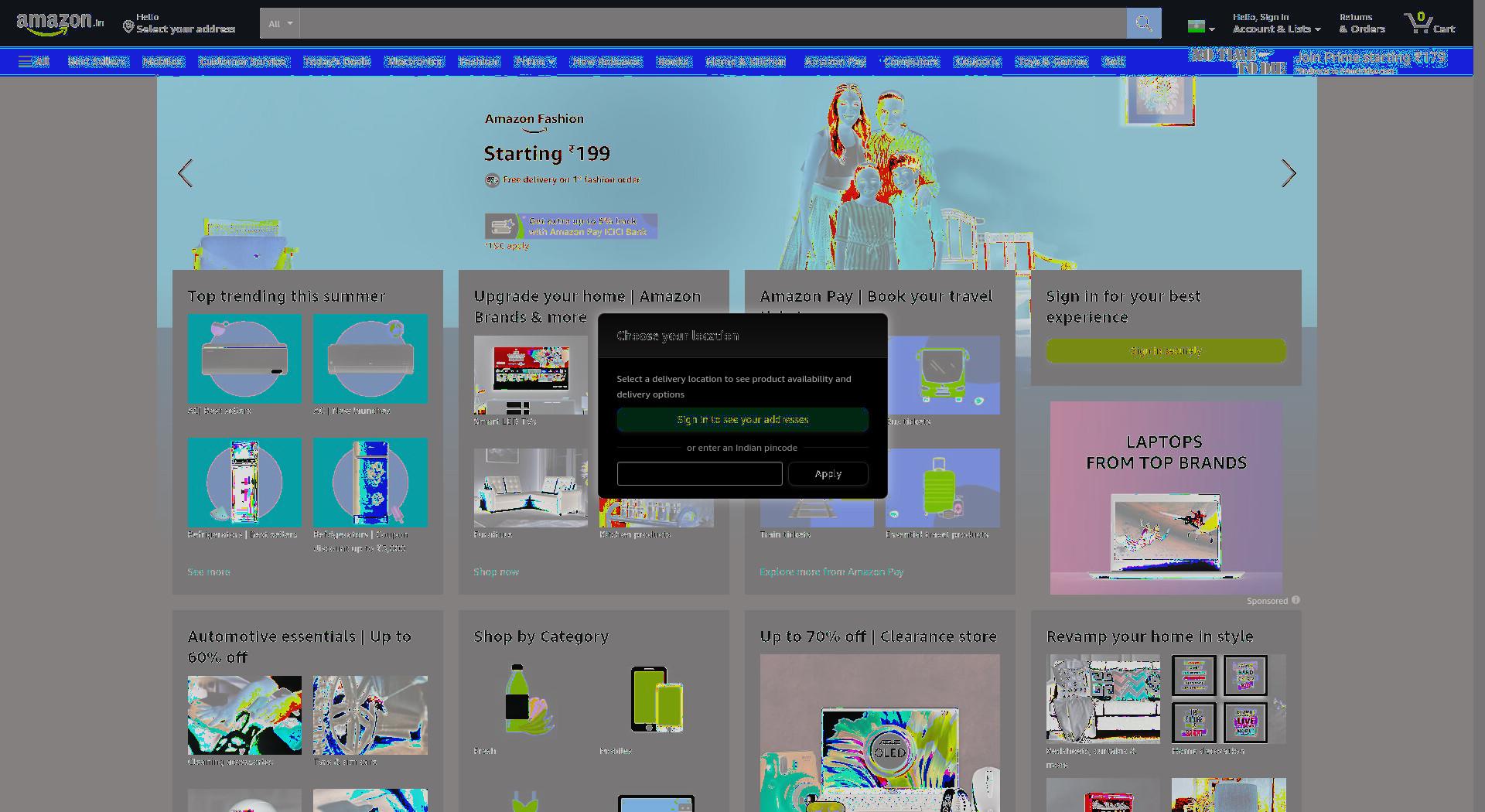Open Computers in nav bar

pos(911,61)
